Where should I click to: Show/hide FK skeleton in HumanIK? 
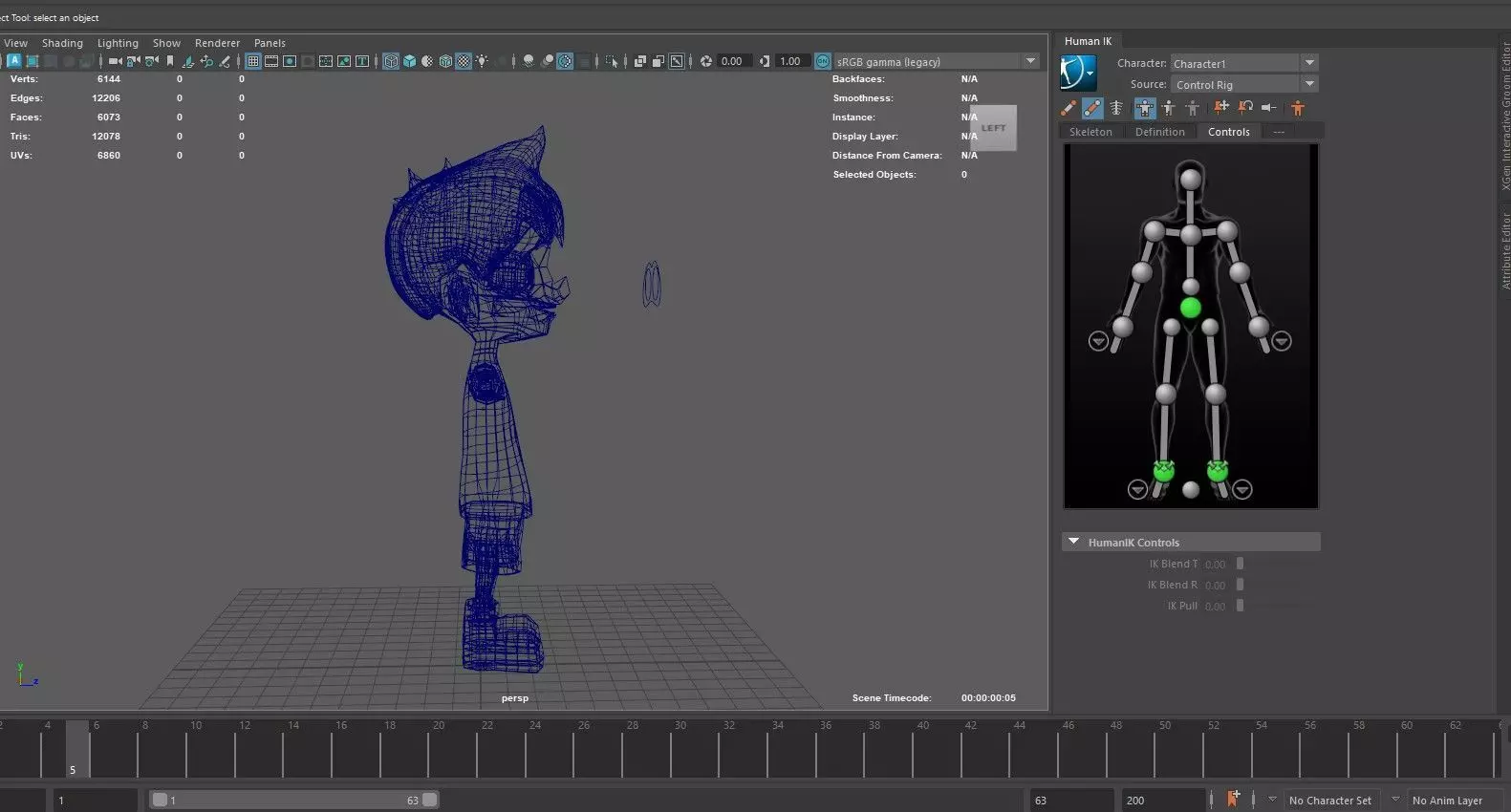click(x=1092, y=108)
